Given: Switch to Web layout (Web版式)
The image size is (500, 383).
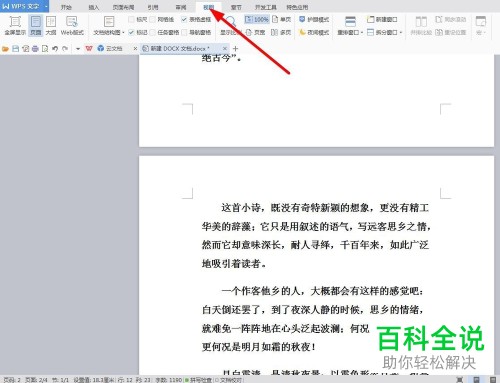Looking at the screenshot, I should [x=72, y=25].
